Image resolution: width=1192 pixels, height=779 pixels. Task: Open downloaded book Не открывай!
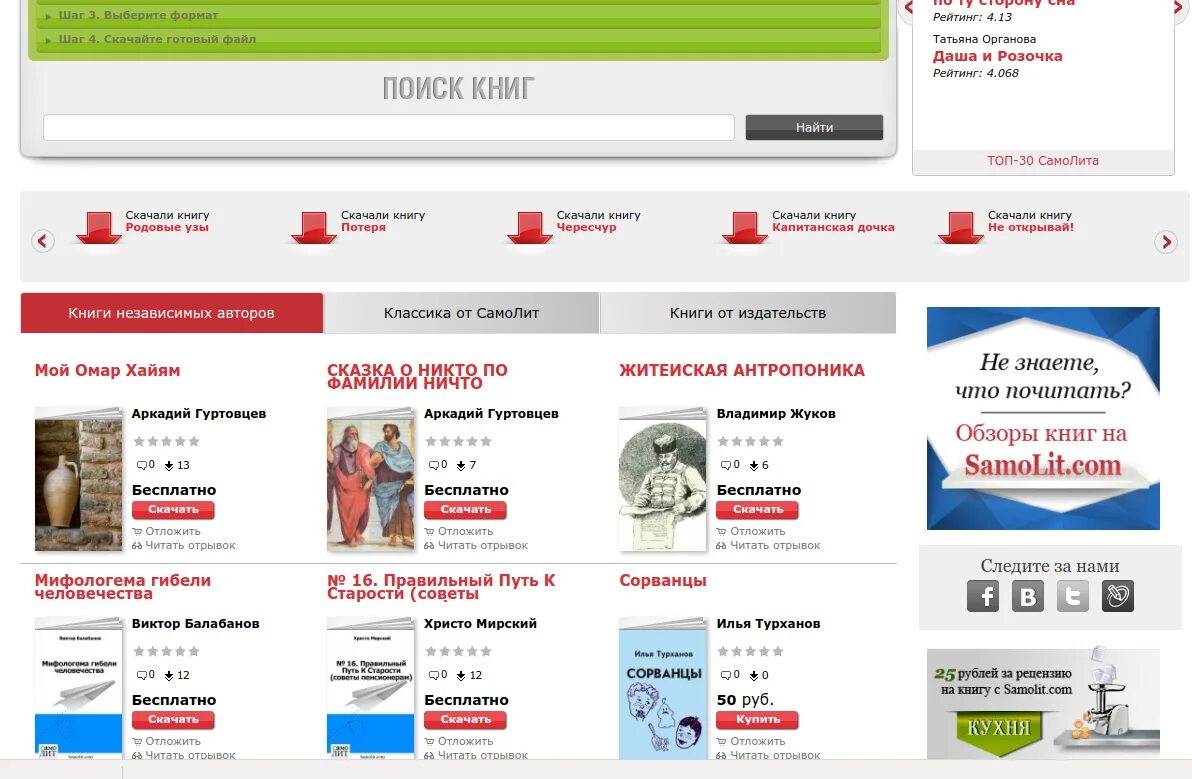coord(1030,227)
